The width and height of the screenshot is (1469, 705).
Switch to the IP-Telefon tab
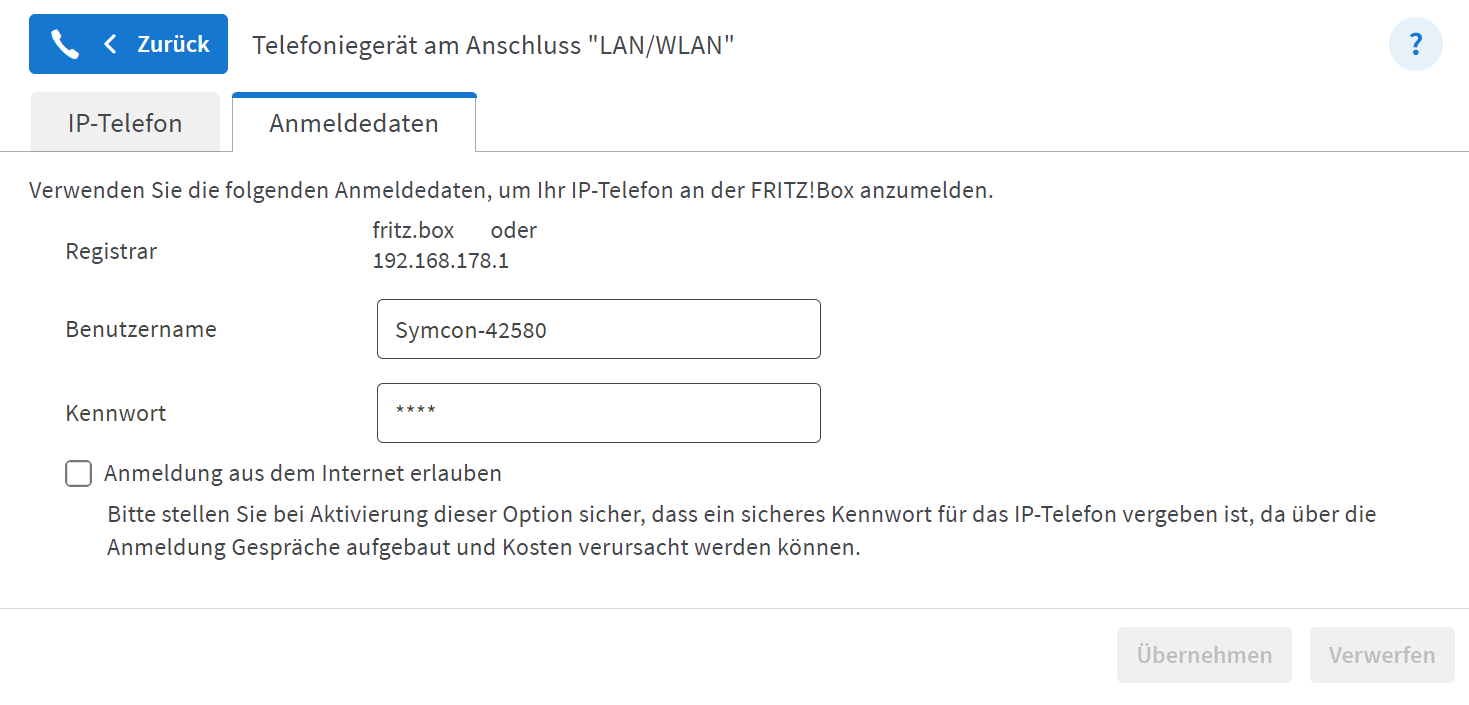[125, 123]
